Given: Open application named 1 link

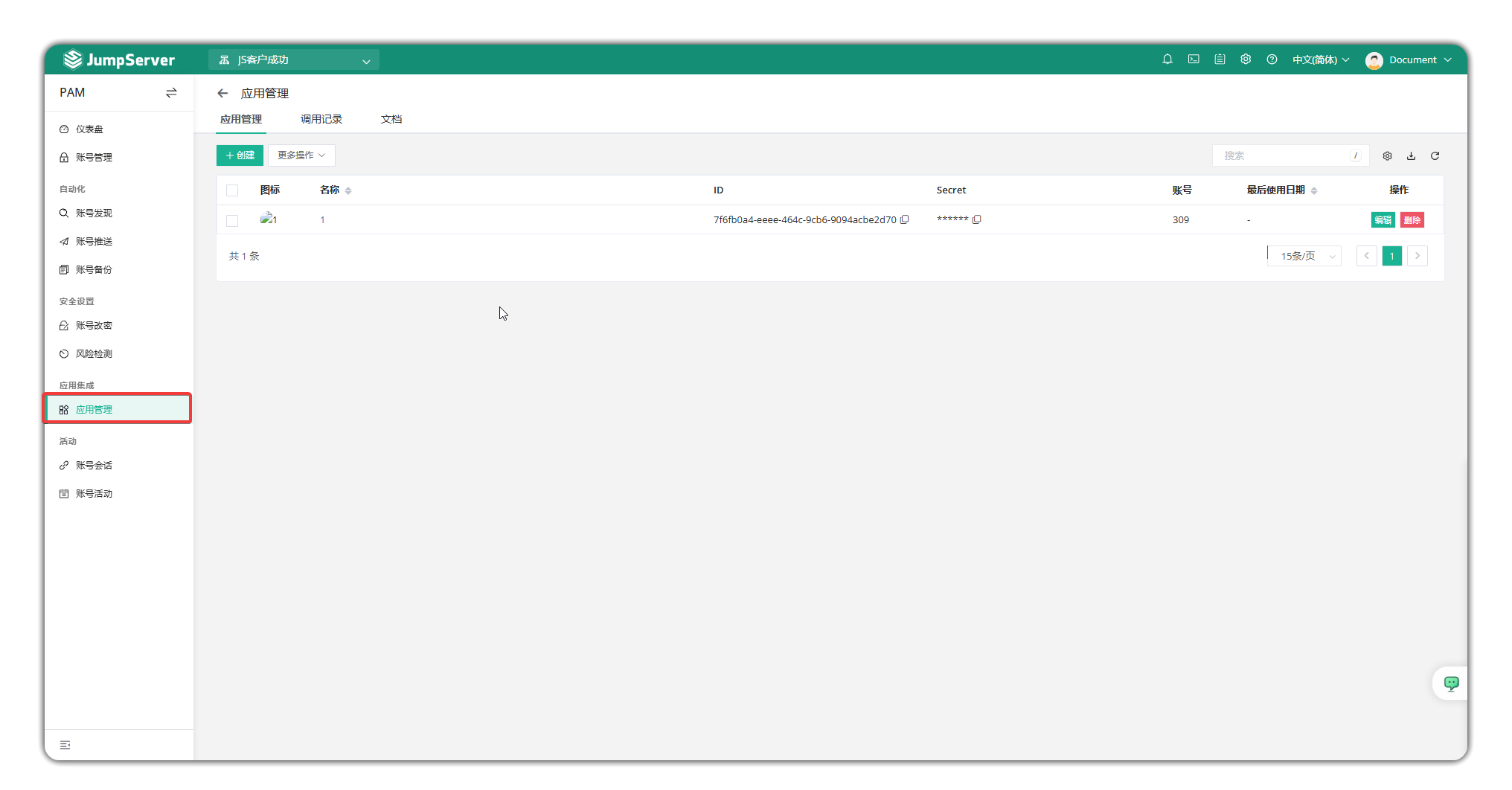Looking at the screenshot, I should pos(322,220).
